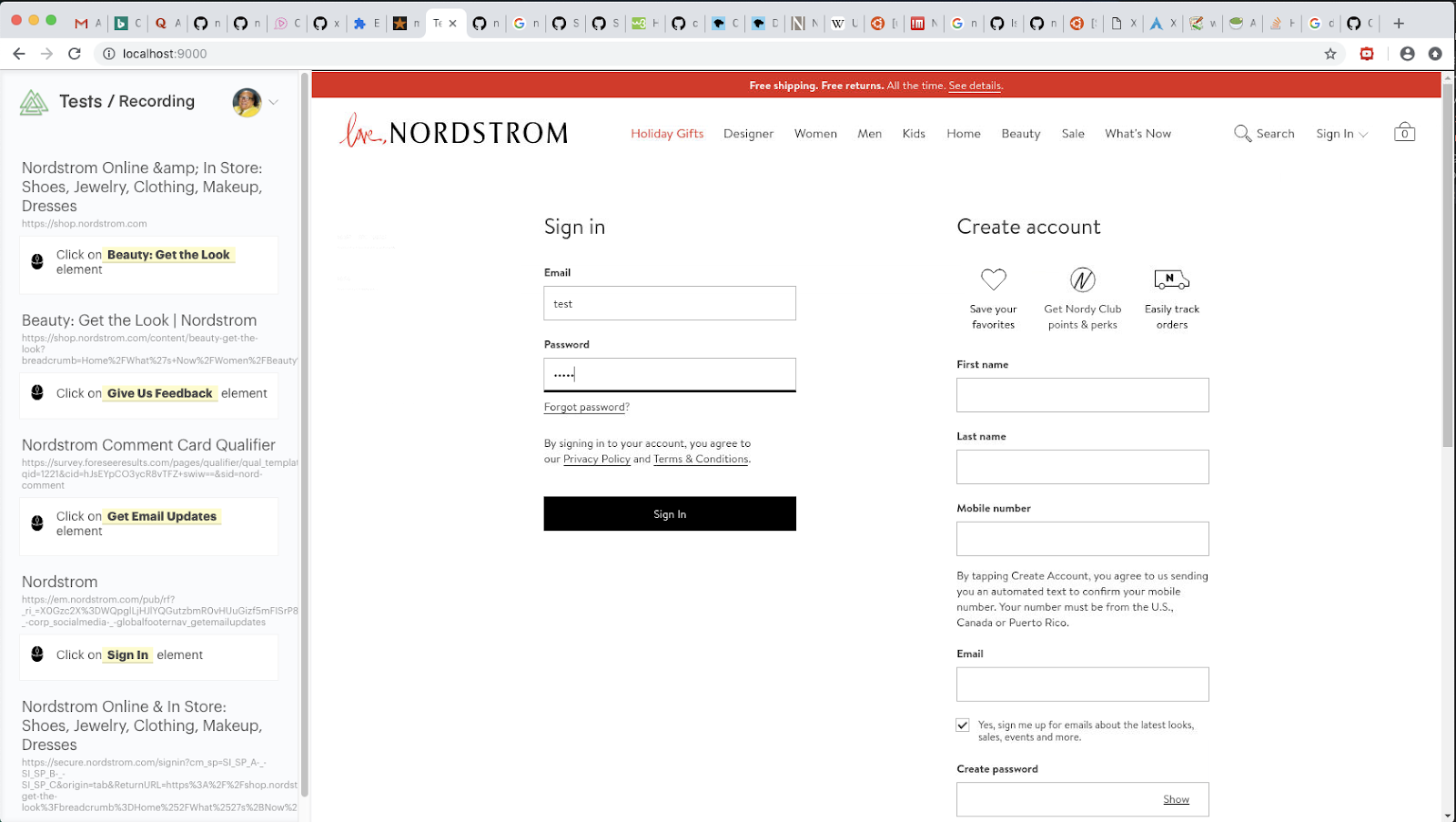
Task: Open the Women menu
Action: (815, 134)
